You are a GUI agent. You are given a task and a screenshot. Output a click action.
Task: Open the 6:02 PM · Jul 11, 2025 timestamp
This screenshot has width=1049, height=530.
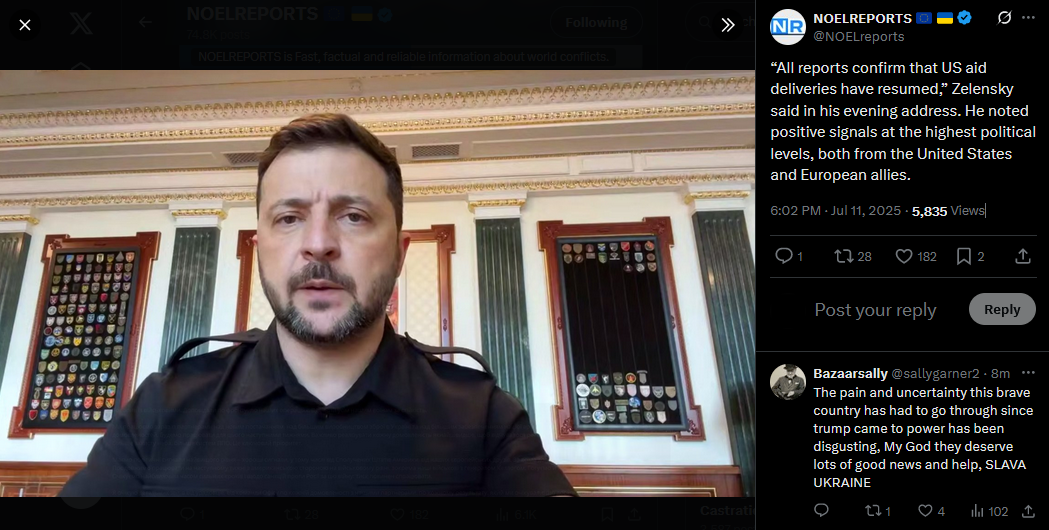pos(836,211)
